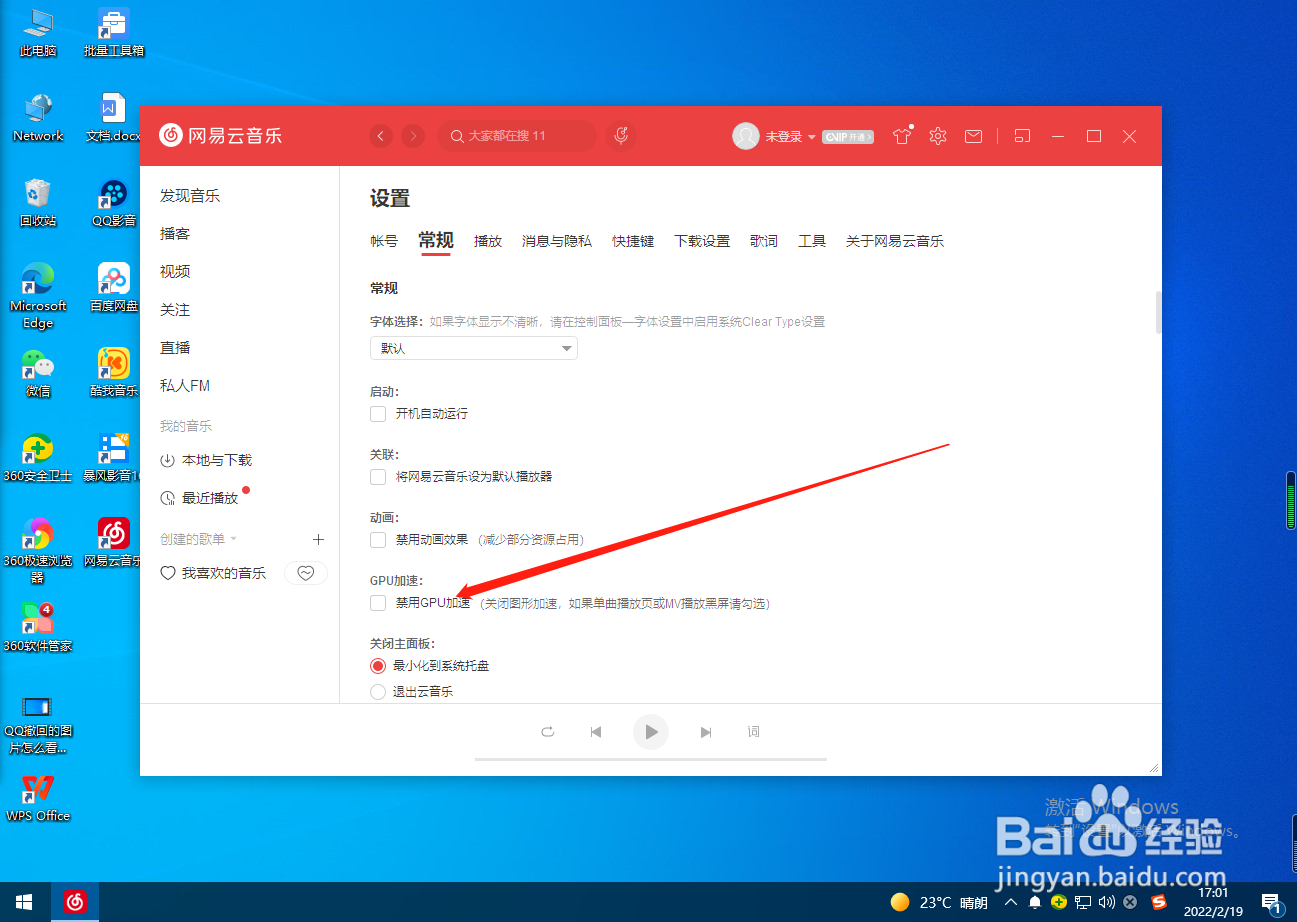Image resolution: width=1297 pixels, height=922 pixels.
Task: Go forward with the right arrow button
Action: 413,136
